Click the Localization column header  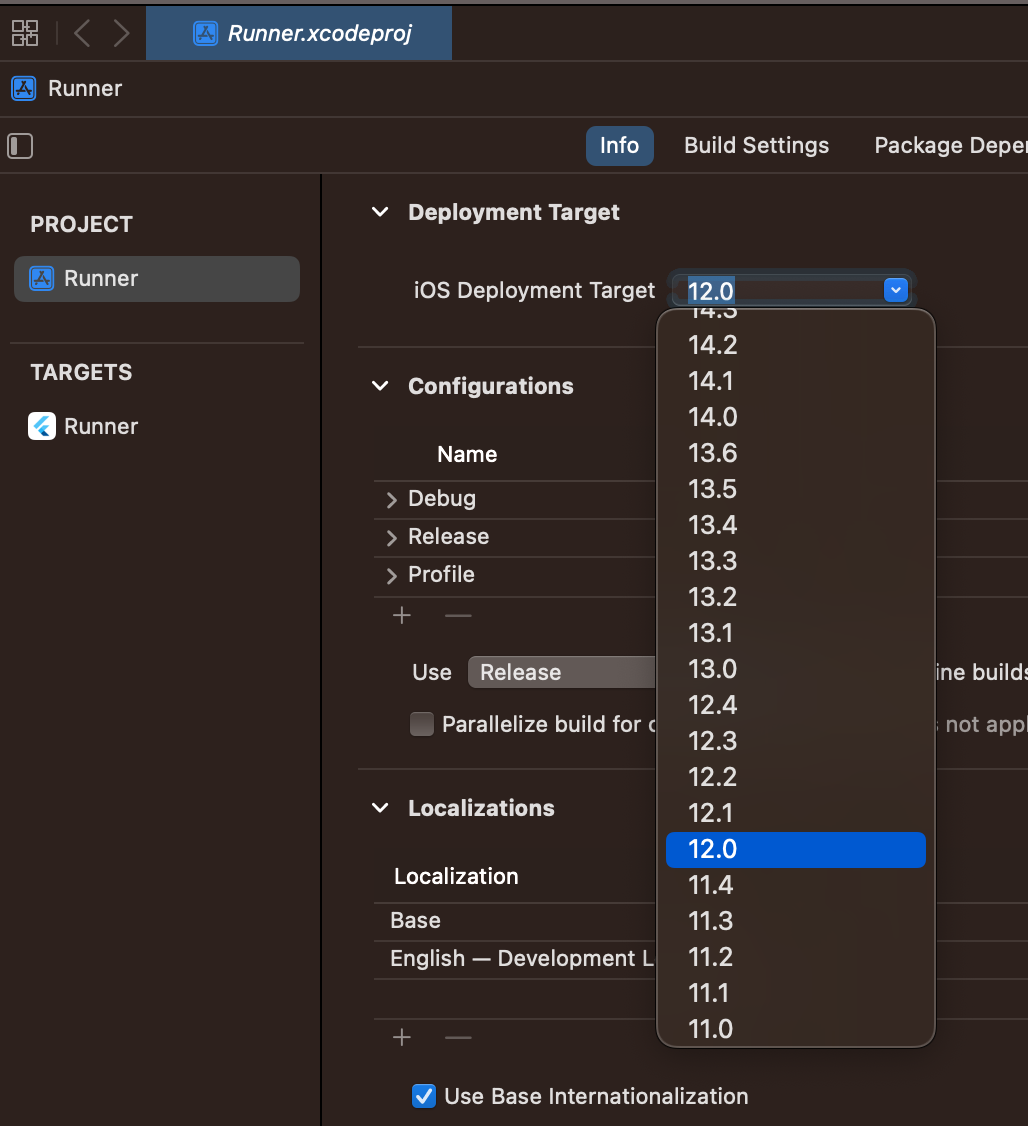456,877
